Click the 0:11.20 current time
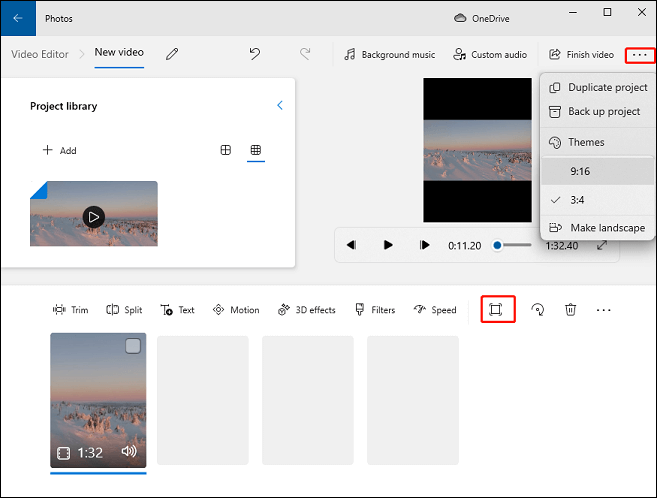The height and width of the screenshot is (498, 657). 464,245
